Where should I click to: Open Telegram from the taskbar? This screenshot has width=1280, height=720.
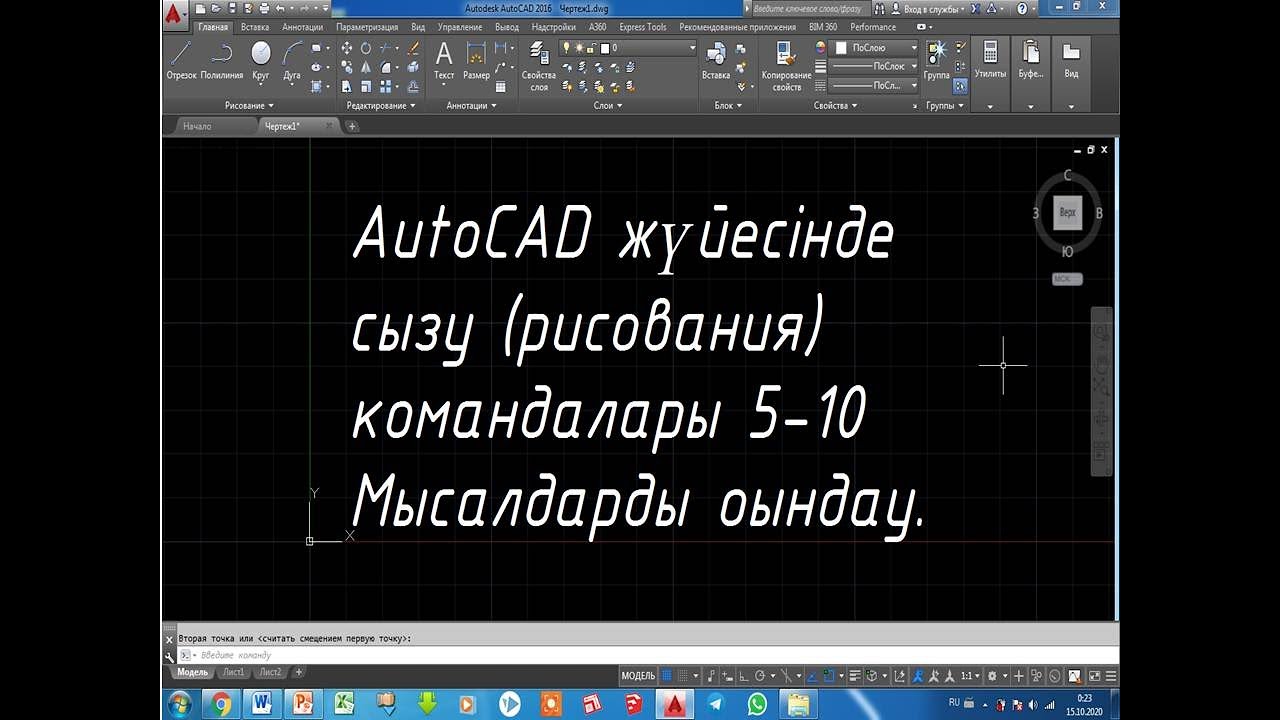[x=714, y=703]
